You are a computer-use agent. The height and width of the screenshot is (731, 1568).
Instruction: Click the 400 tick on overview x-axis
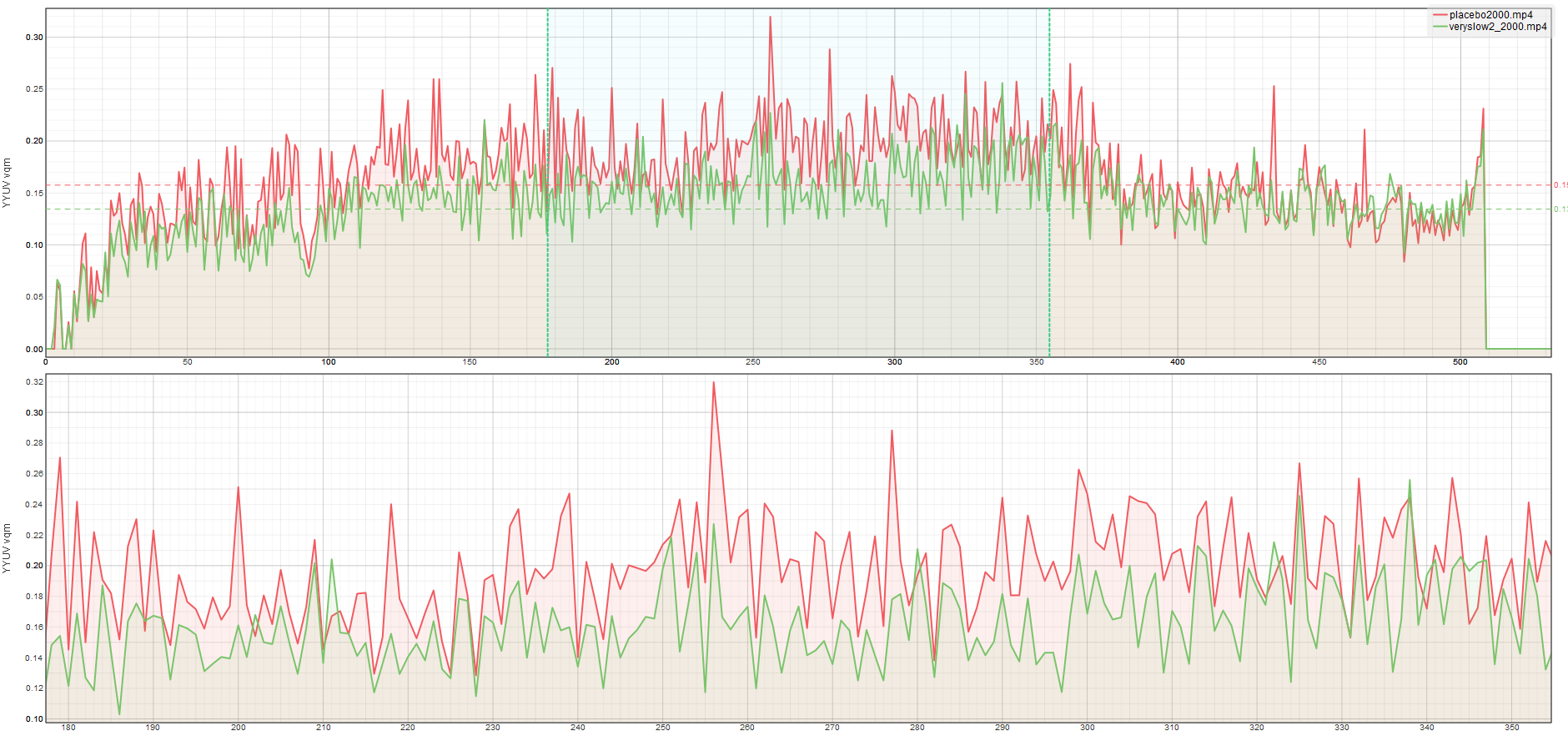click(x=1178, y=362)
